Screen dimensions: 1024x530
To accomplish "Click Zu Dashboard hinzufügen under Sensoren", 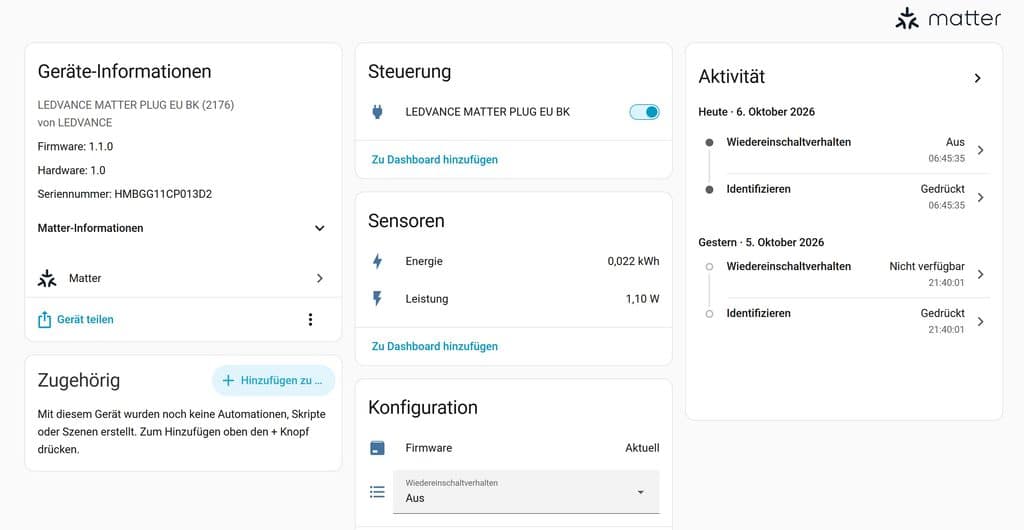I will [434, 346].
